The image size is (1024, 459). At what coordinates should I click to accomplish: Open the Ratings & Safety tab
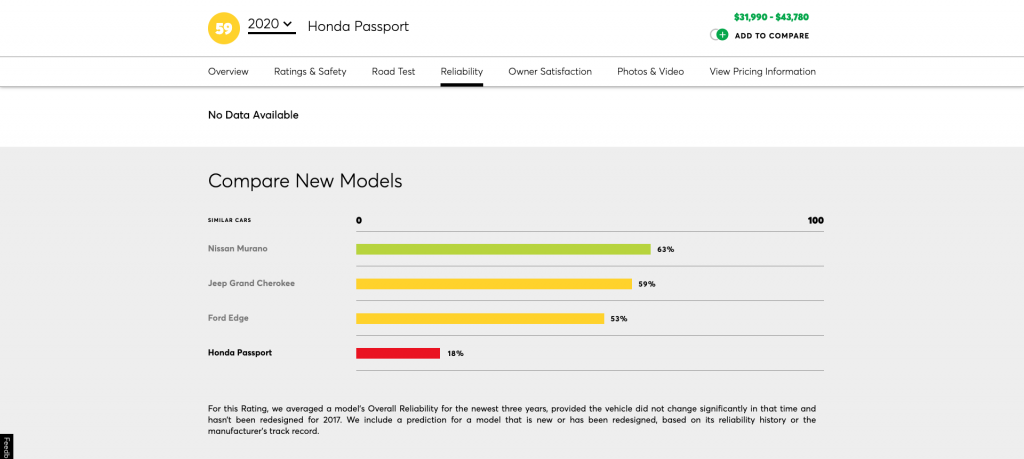[x=310, y=72]
